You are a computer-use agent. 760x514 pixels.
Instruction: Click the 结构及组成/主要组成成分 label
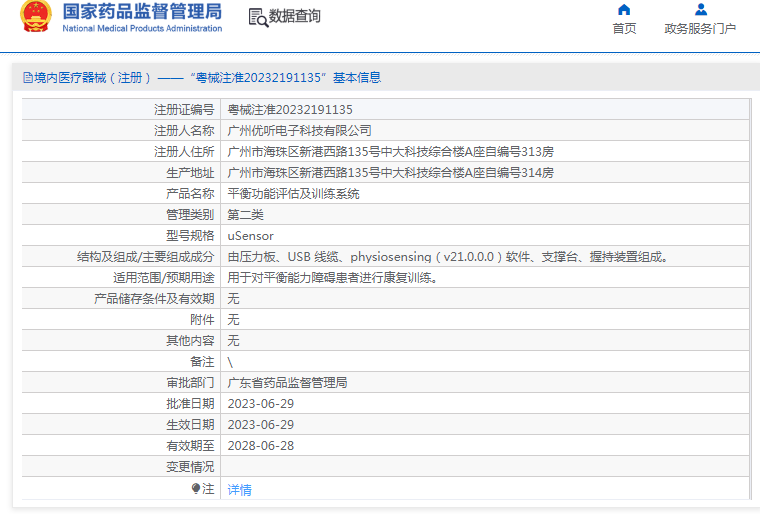tap(145, 257)
